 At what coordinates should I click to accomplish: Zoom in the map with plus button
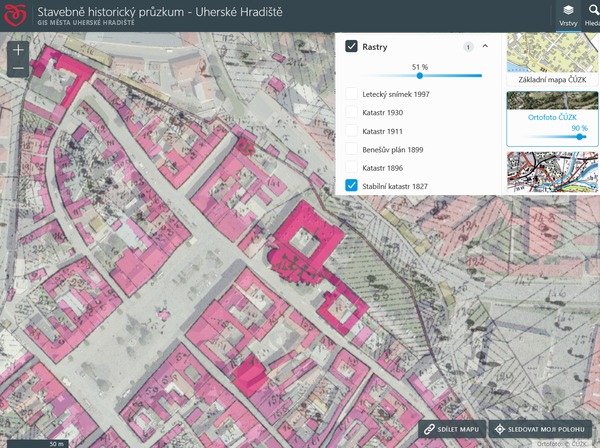[x=18, y=50]
